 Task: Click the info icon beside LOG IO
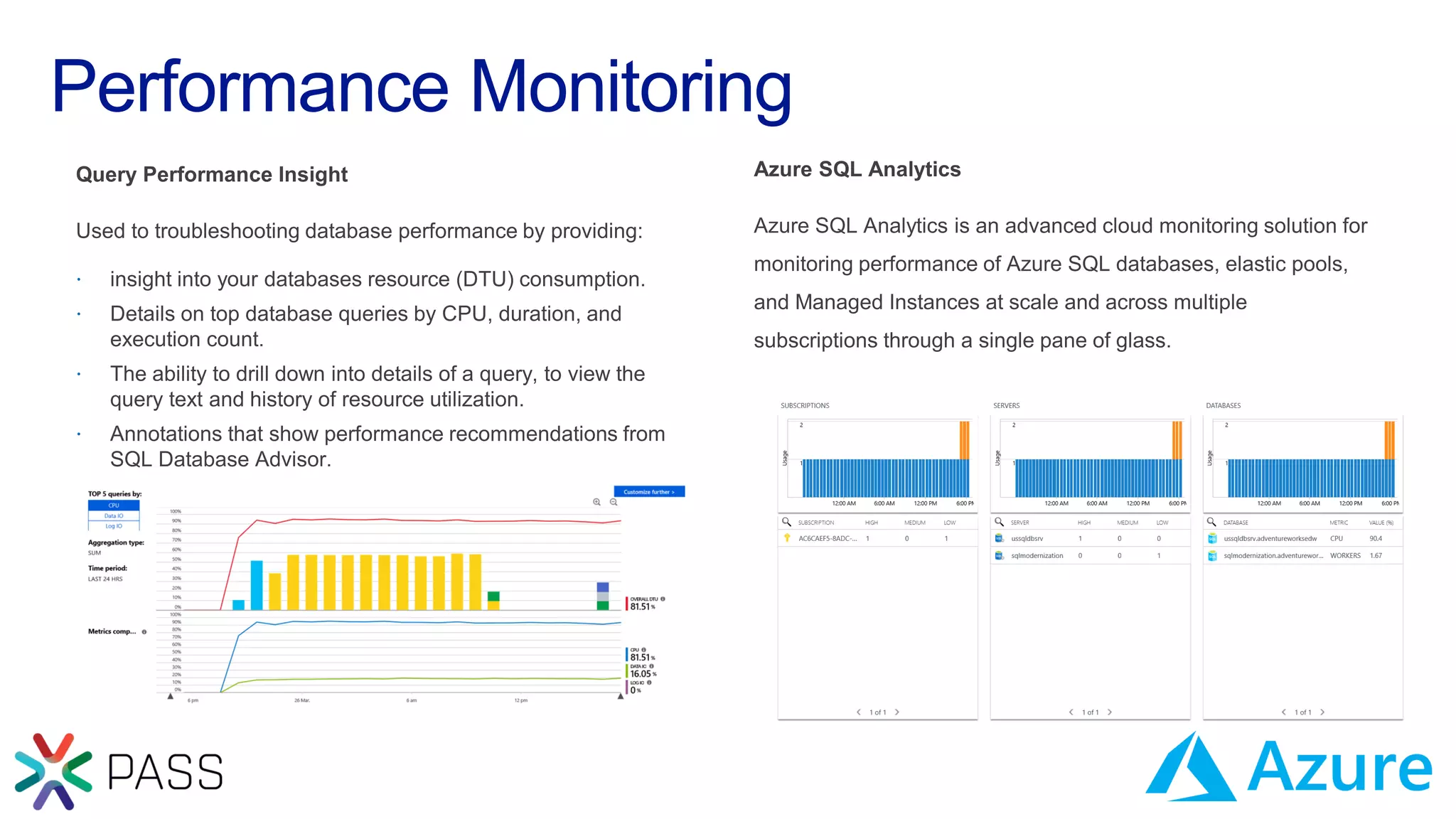click(649, 682)
